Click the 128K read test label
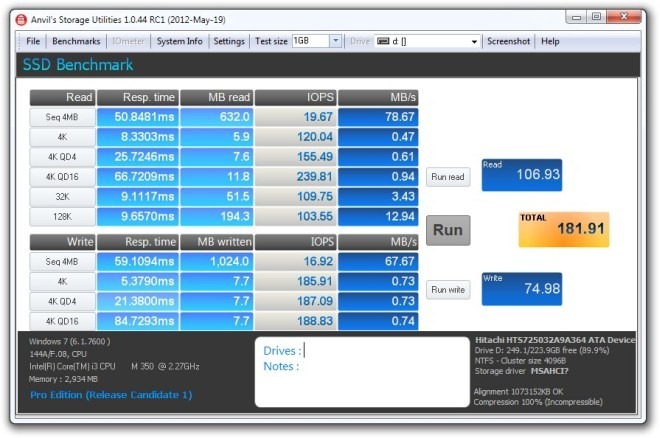The image size is (660, 438). click(62, 217)
